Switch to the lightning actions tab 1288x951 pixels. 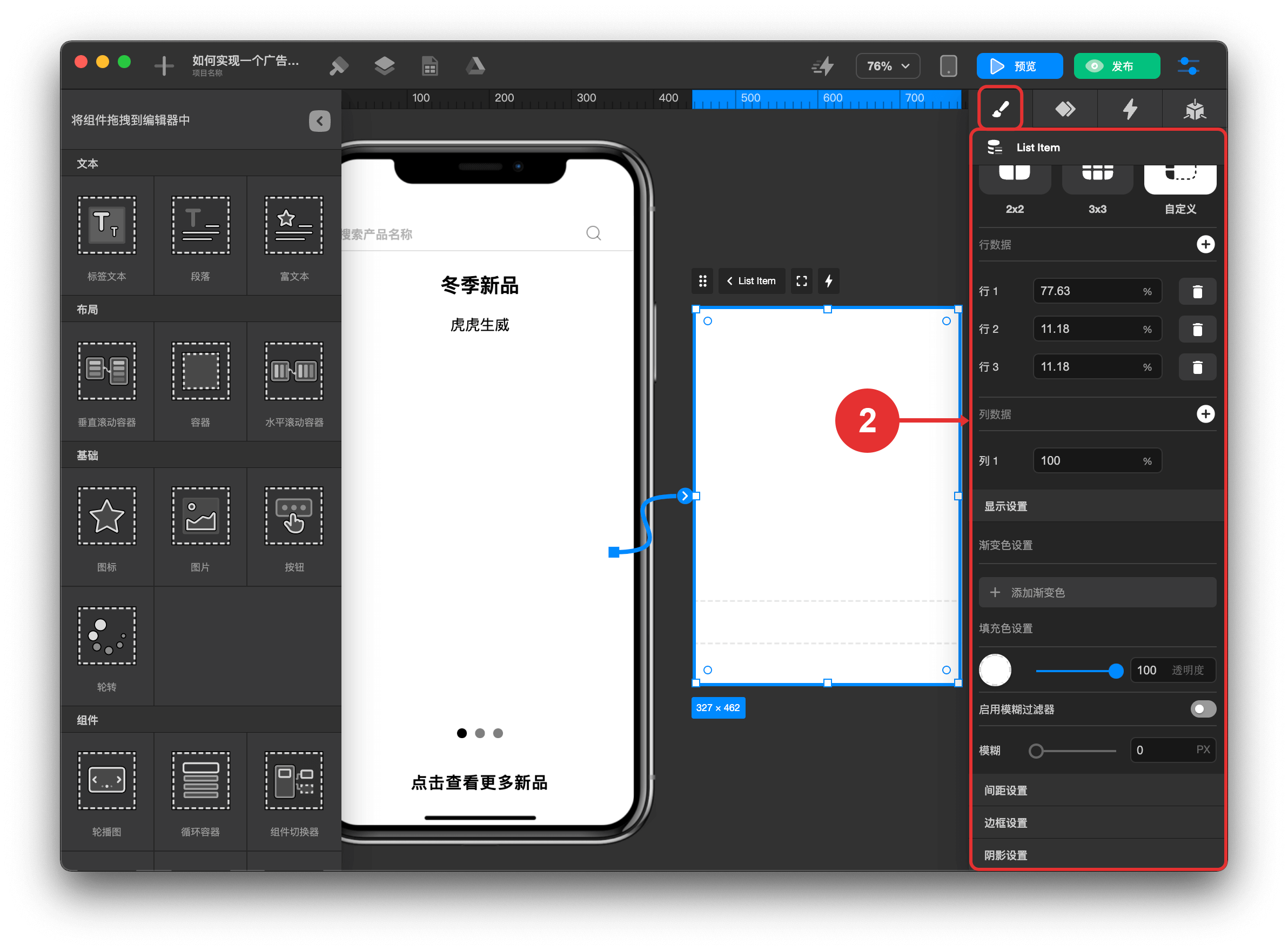[x=1130, y=109]
